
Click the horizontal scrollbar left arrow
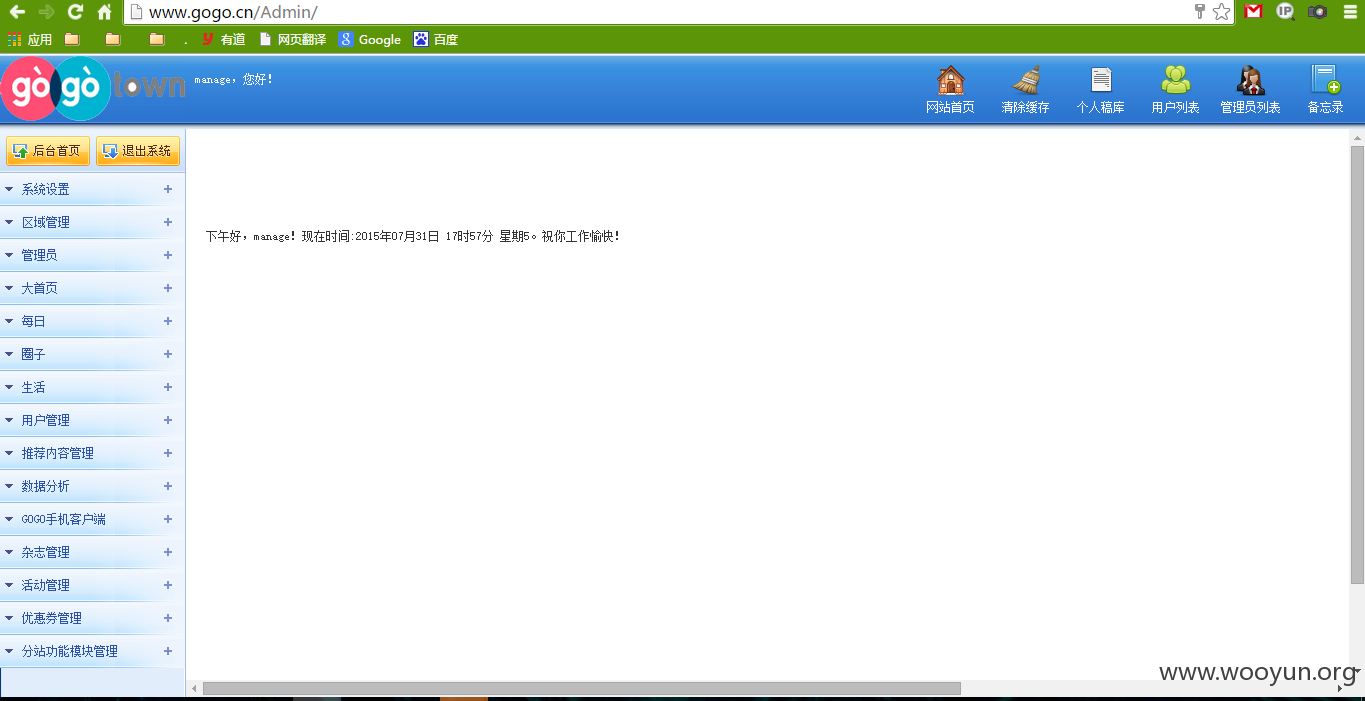click(x=194, y=688)
